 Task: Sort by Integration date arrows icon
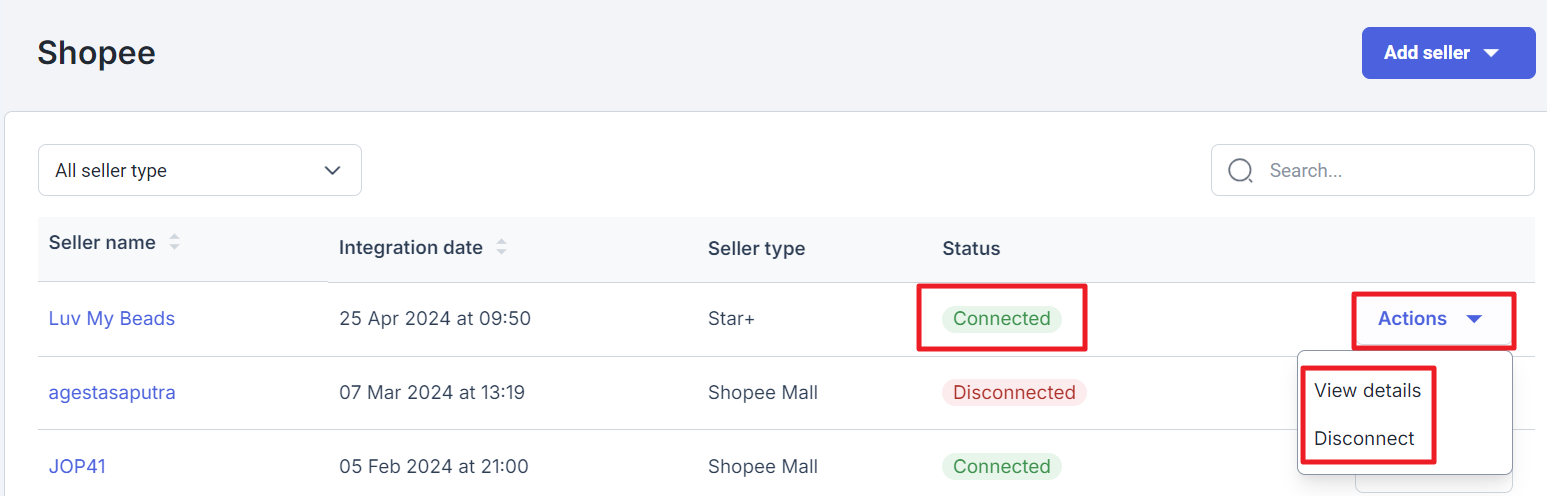(x=501, y=247)
